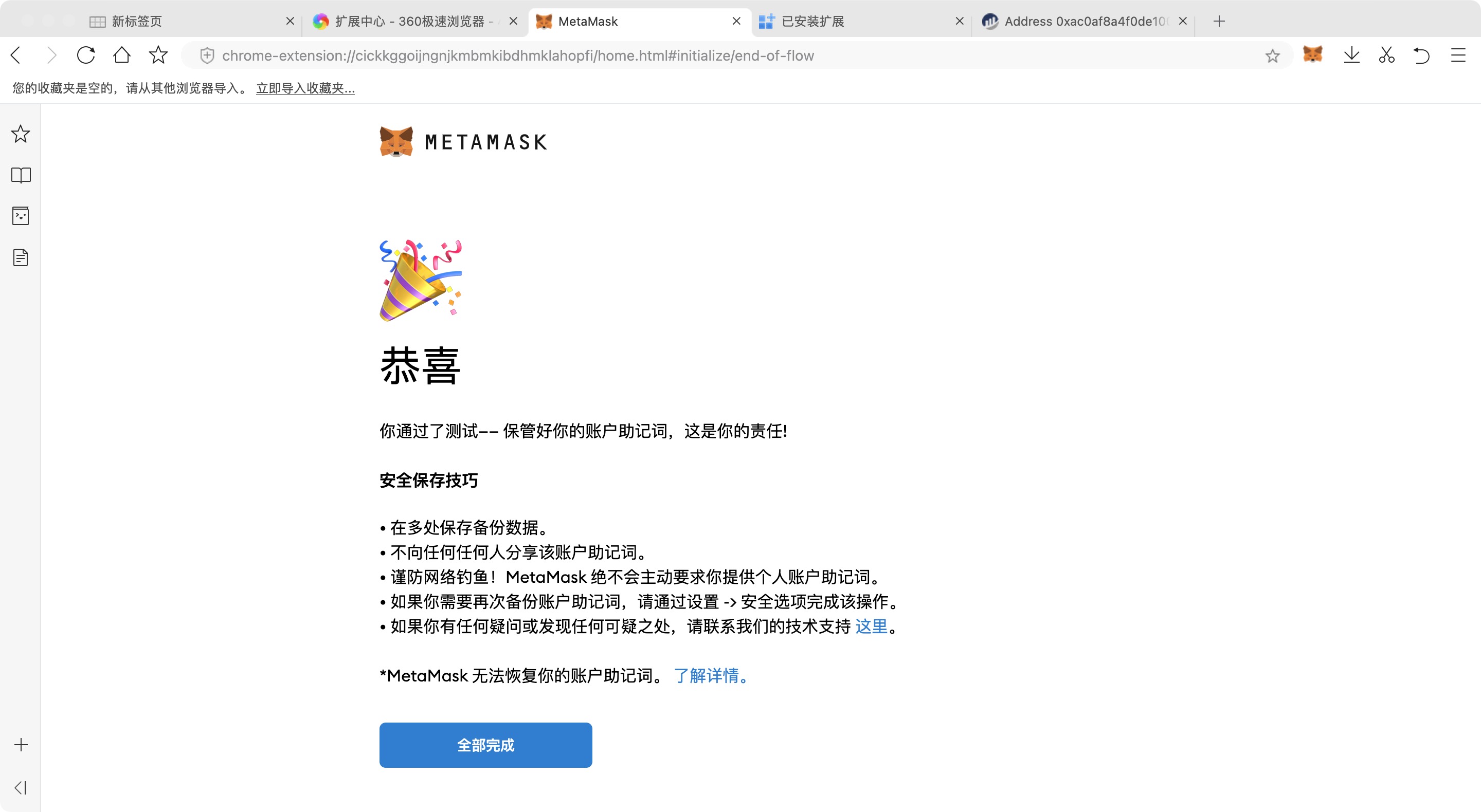Collapse the sidebar with arrow icon
The height and width of the screenshot is (812, 1481).
tap(21, 787)
